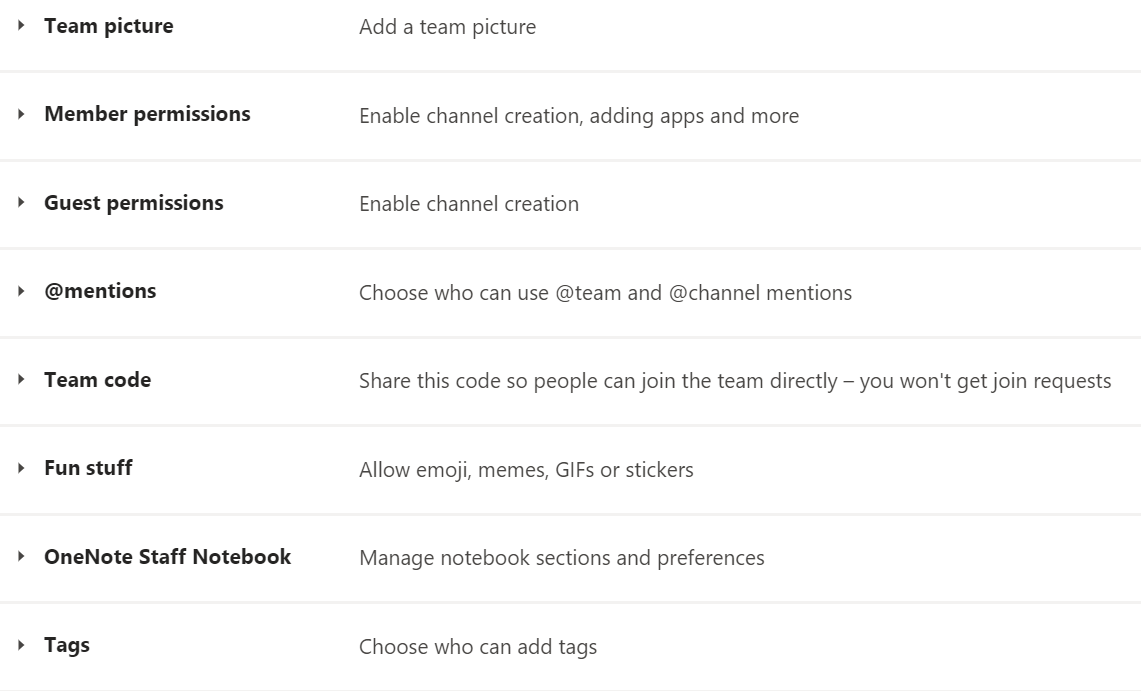Expand the Team code section arrow

tap(21, 380)
